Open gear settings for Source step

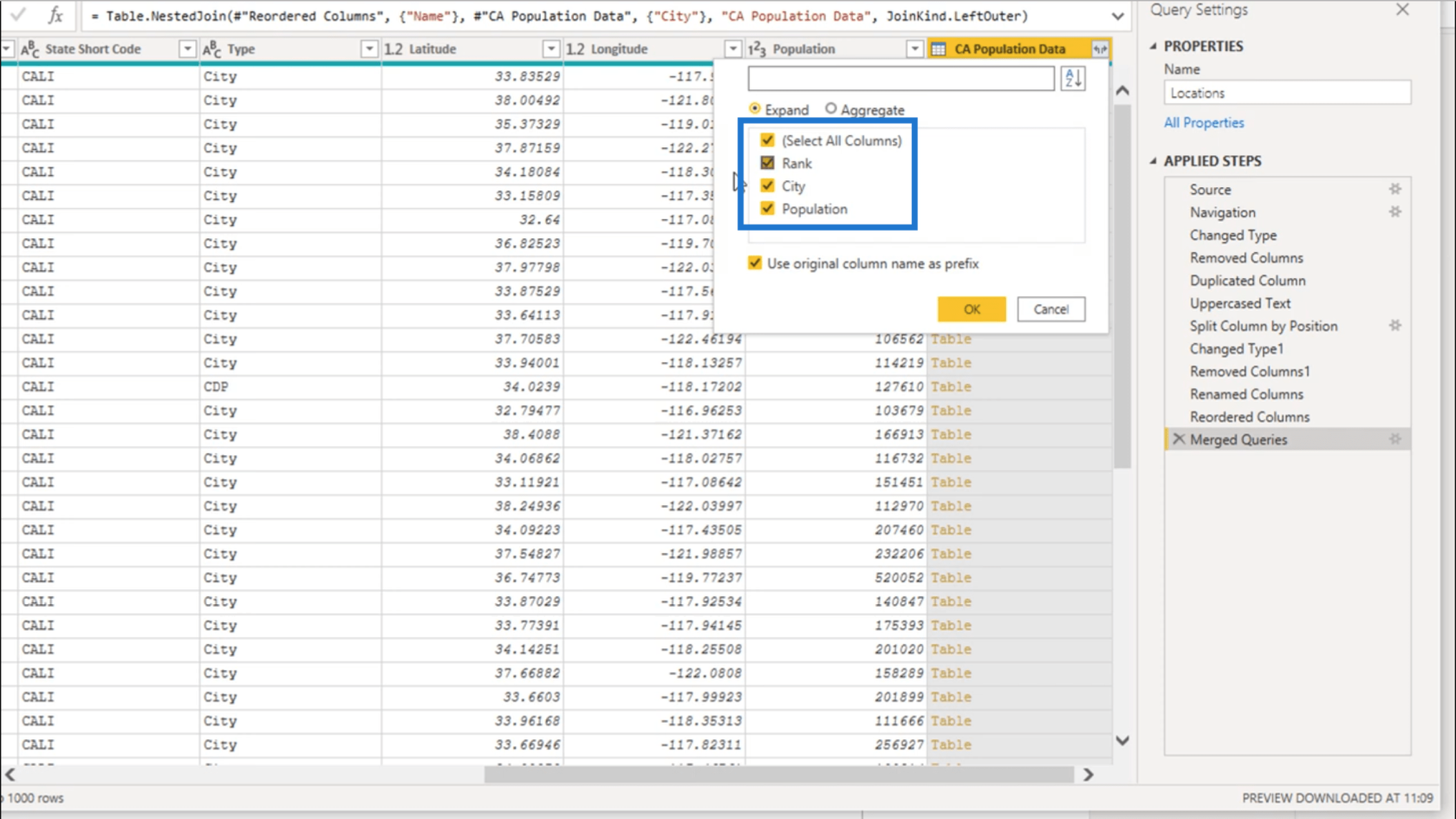pyautogui.click(x=1395, y=189)
